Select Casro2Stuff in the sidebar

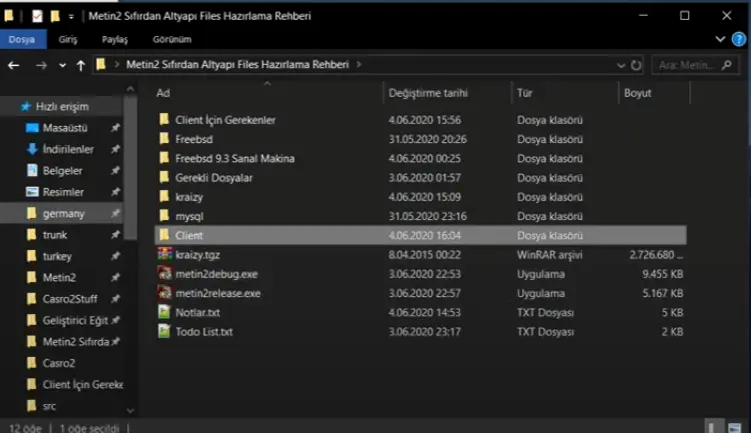pos(70,299)
